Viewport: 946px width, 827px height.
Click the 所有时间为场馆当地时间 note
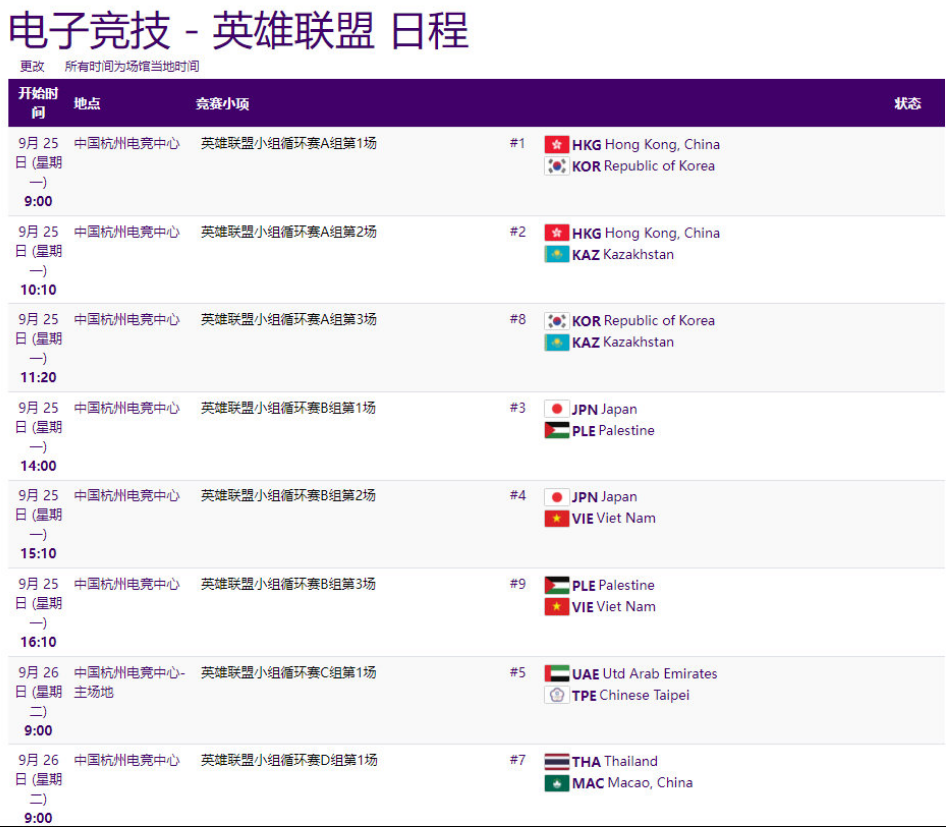132,66
